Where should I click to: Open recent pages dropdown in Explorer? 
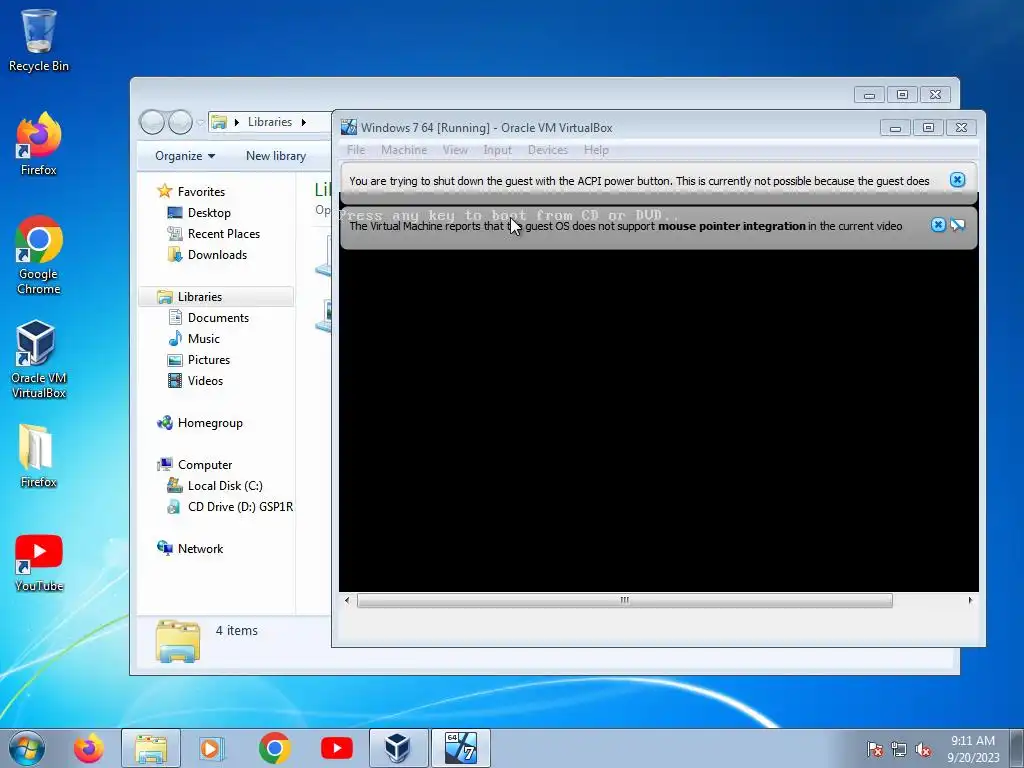click(x=200, y=122)
